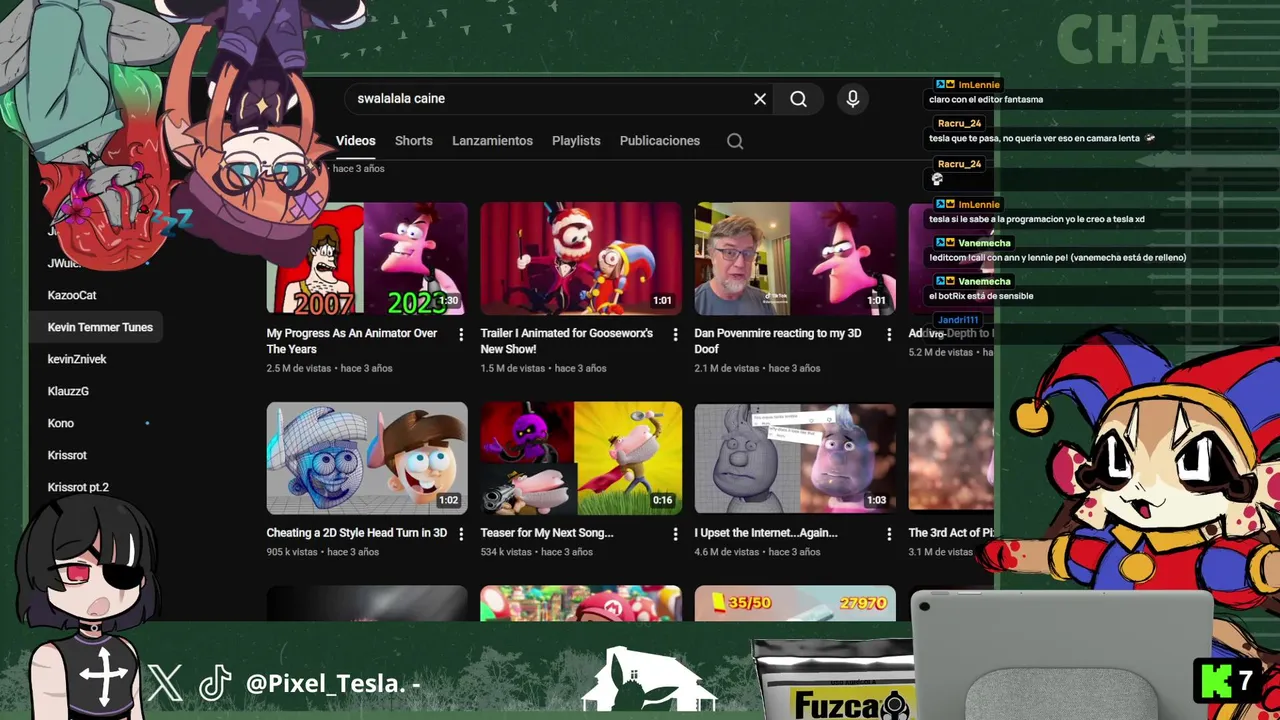Click chat username Vanemecha above botRix message
1280x720 pixels.
click(984, 281)
